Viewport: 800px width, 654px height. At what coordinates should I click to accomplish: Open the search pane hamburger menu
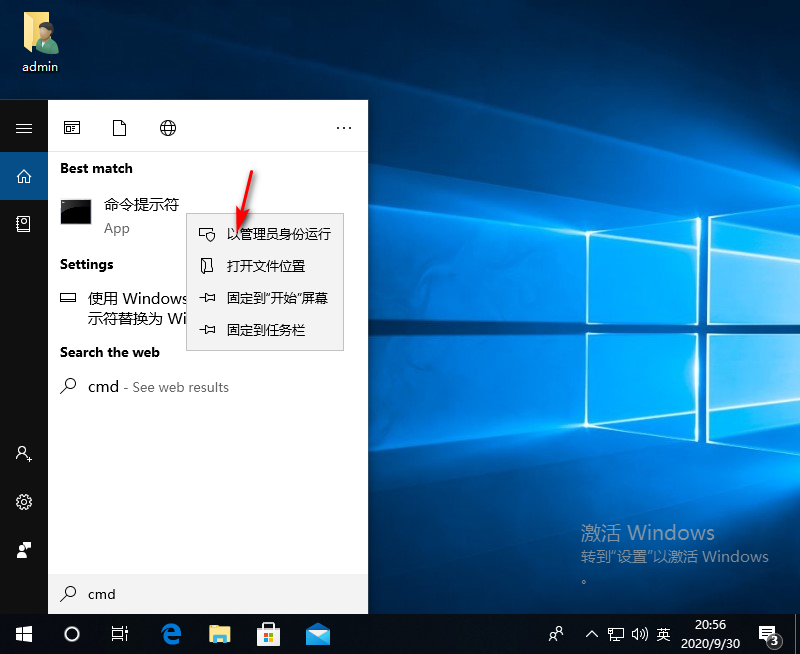click(25, 128)
